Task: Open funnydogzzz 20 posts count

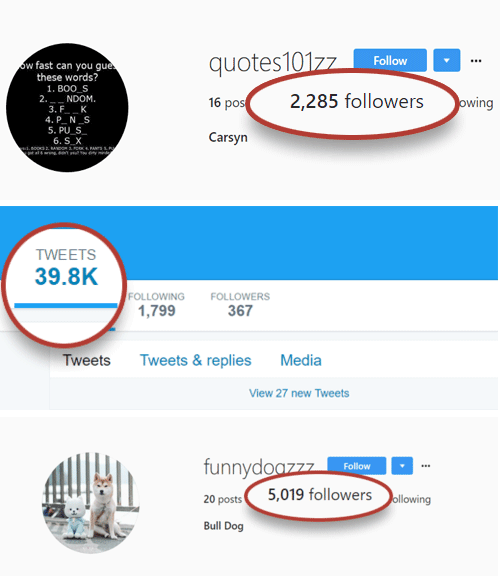Action: pos(223,499)
